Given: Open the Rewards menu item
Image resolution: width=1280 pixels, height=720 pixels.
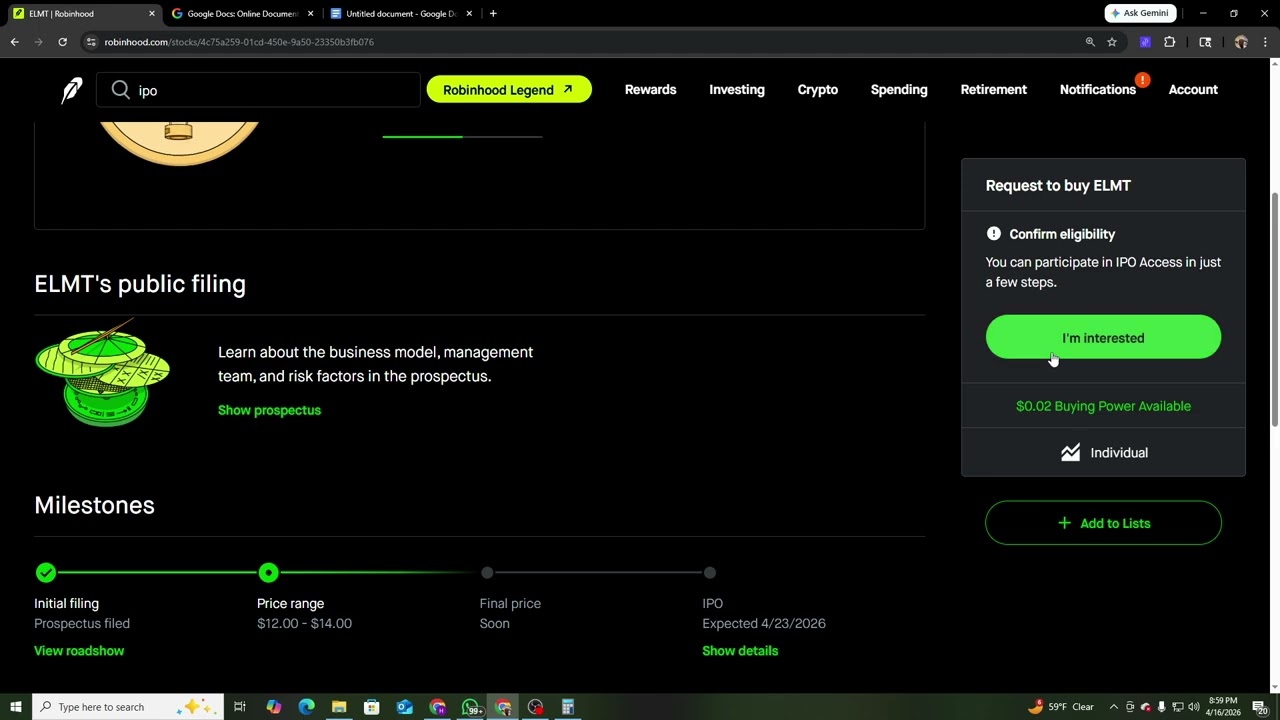Looking at the screenshot, I should [650, 90].
